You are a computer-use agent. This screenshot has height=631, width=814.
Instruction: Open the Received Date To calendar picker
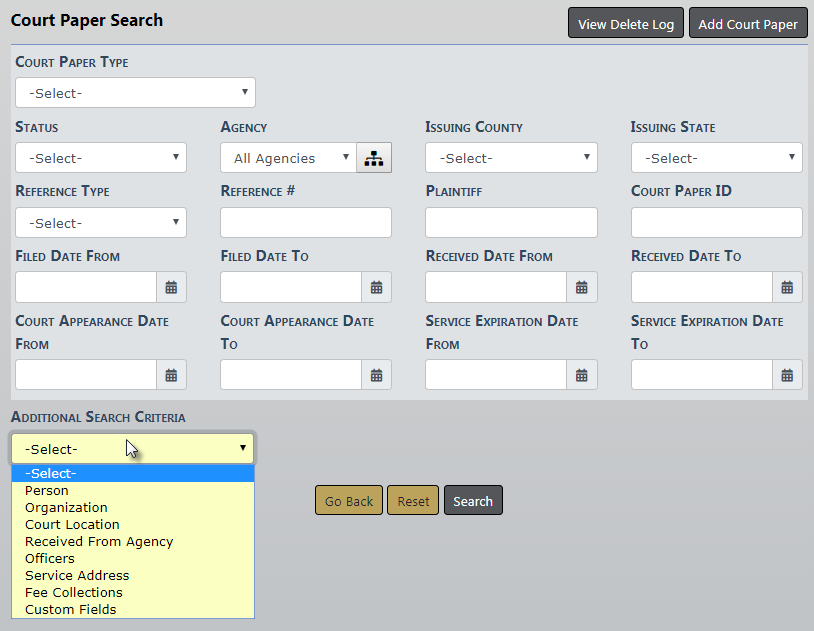pos(787,287)
